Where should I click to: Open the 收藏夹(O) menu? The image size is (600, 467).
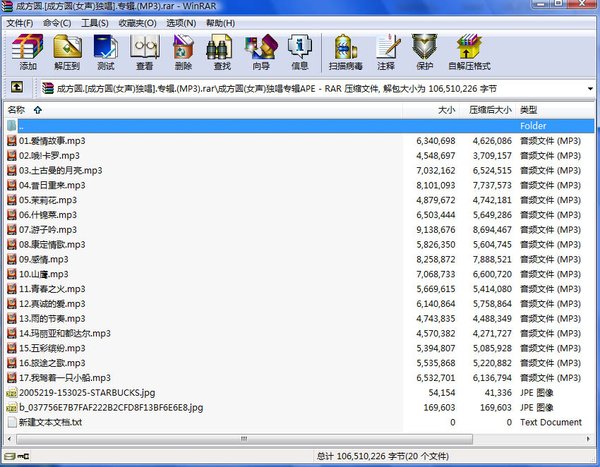pyautogui.click(x=137, y=23)
